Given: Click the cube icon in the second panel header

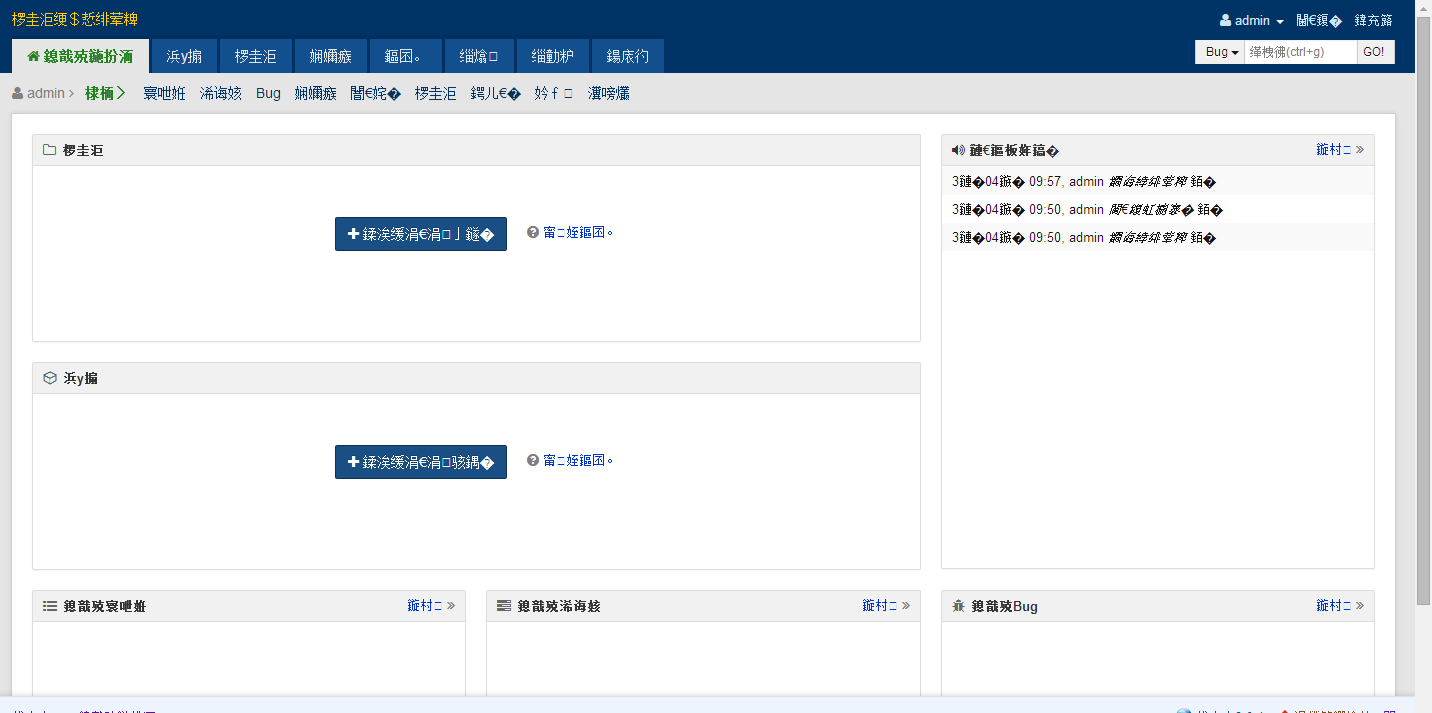Looking at the screenshot, I should point(49,379).
